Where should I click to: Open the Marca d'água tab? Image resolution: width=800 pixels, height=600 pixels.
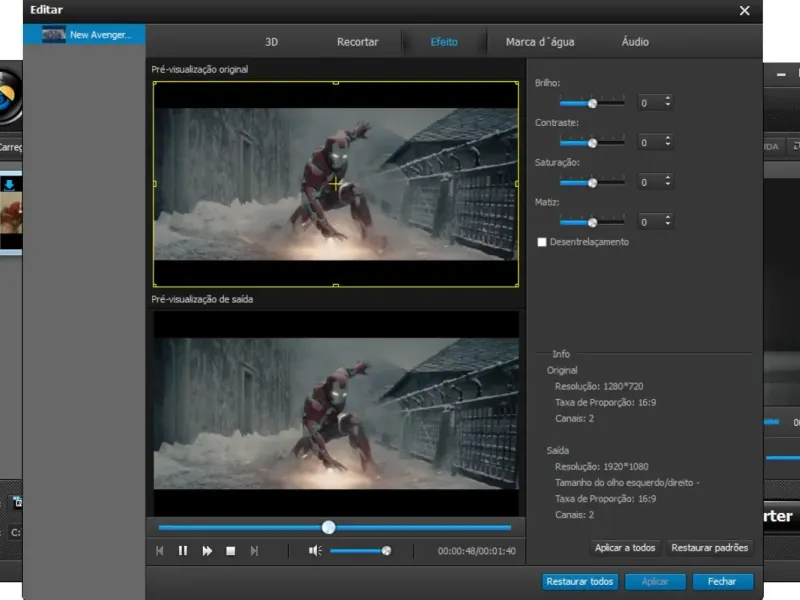[x=540, y=42]
